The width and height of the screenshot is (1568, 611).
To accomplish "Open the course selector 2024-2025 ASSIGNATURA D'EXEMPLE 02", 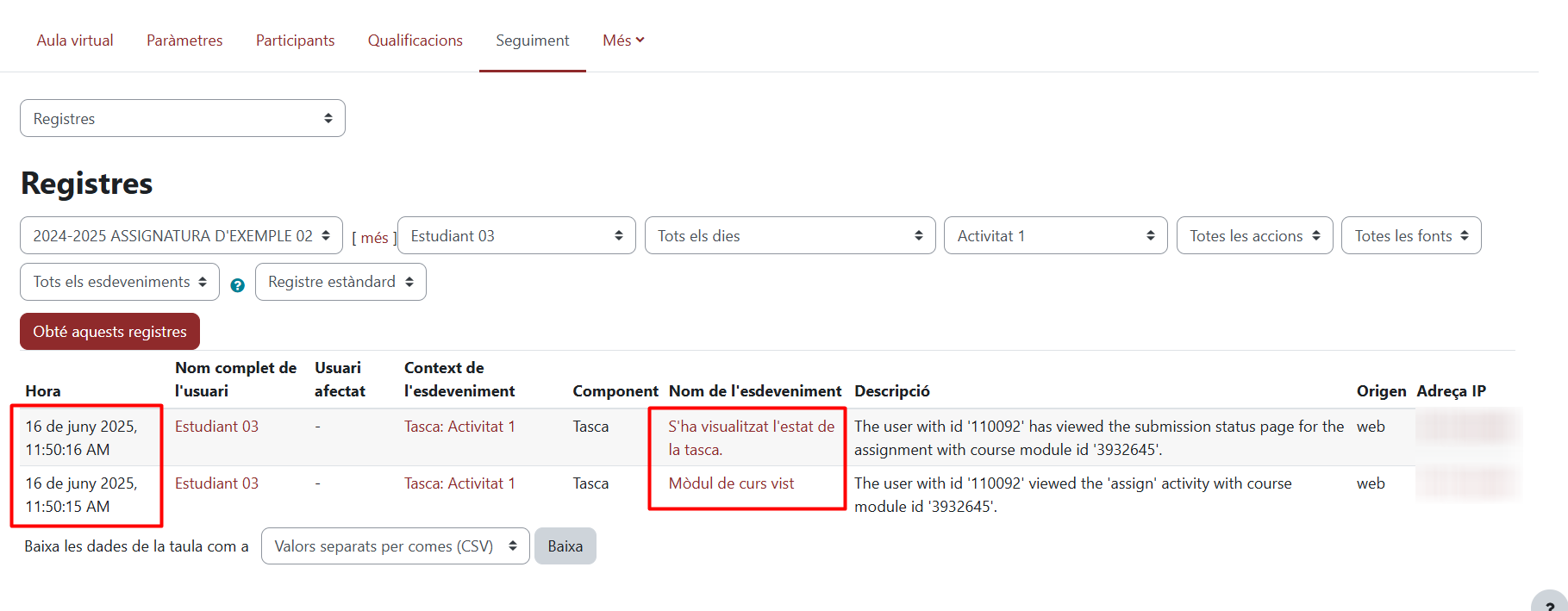I will pos(181,236).
